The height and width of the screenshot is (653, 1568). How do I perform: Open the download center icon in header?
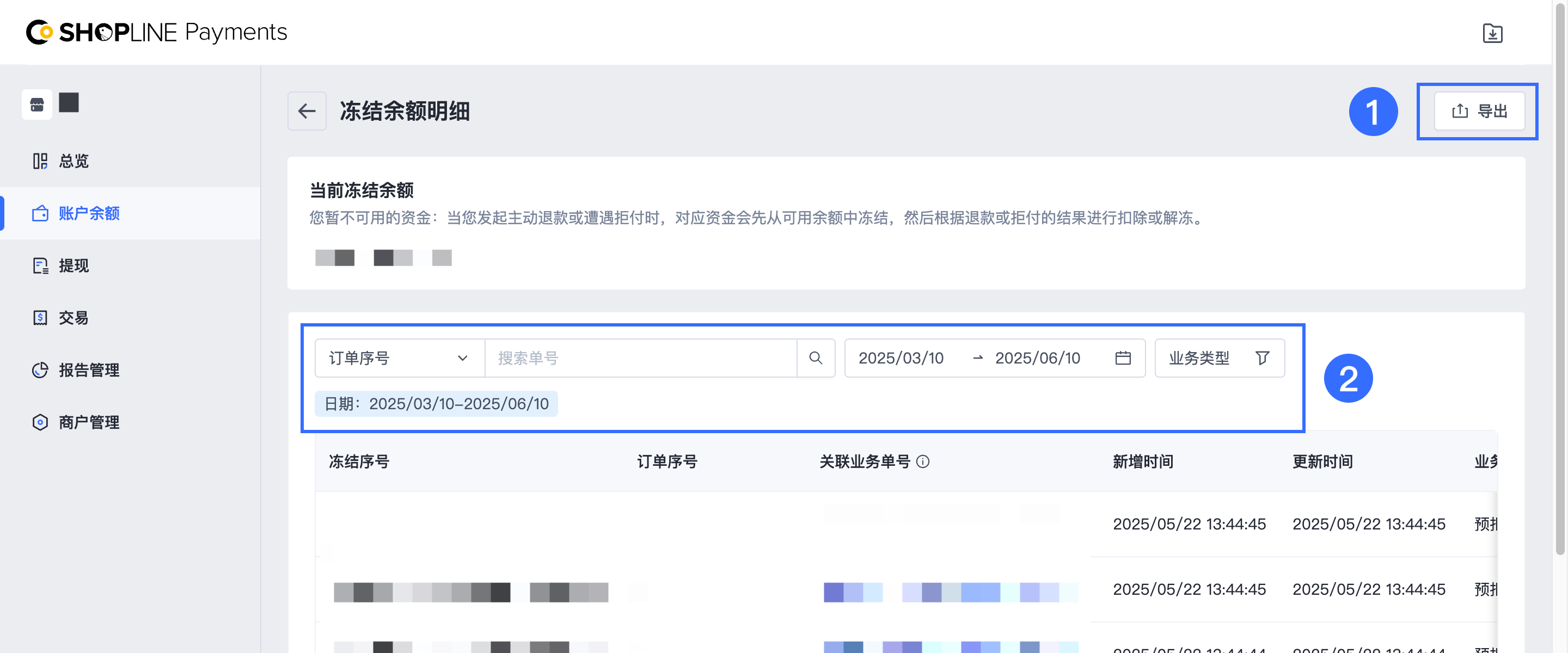(x=1492, y=33)
